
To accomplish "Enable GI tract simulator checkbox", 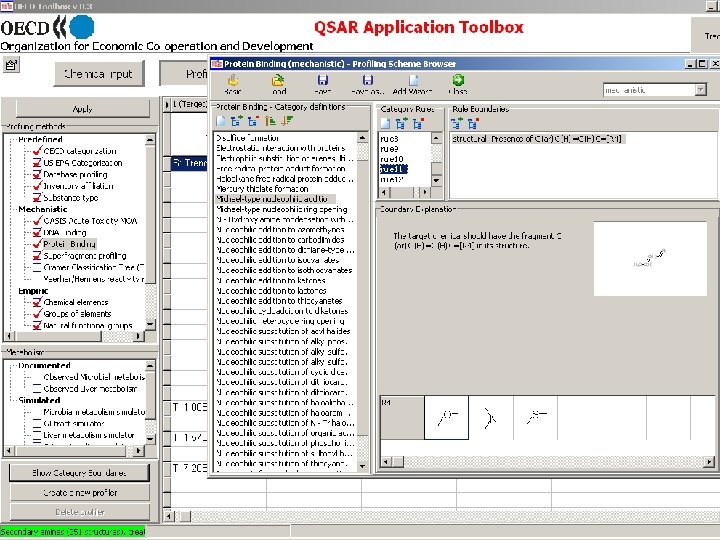I will pos(37,423).
